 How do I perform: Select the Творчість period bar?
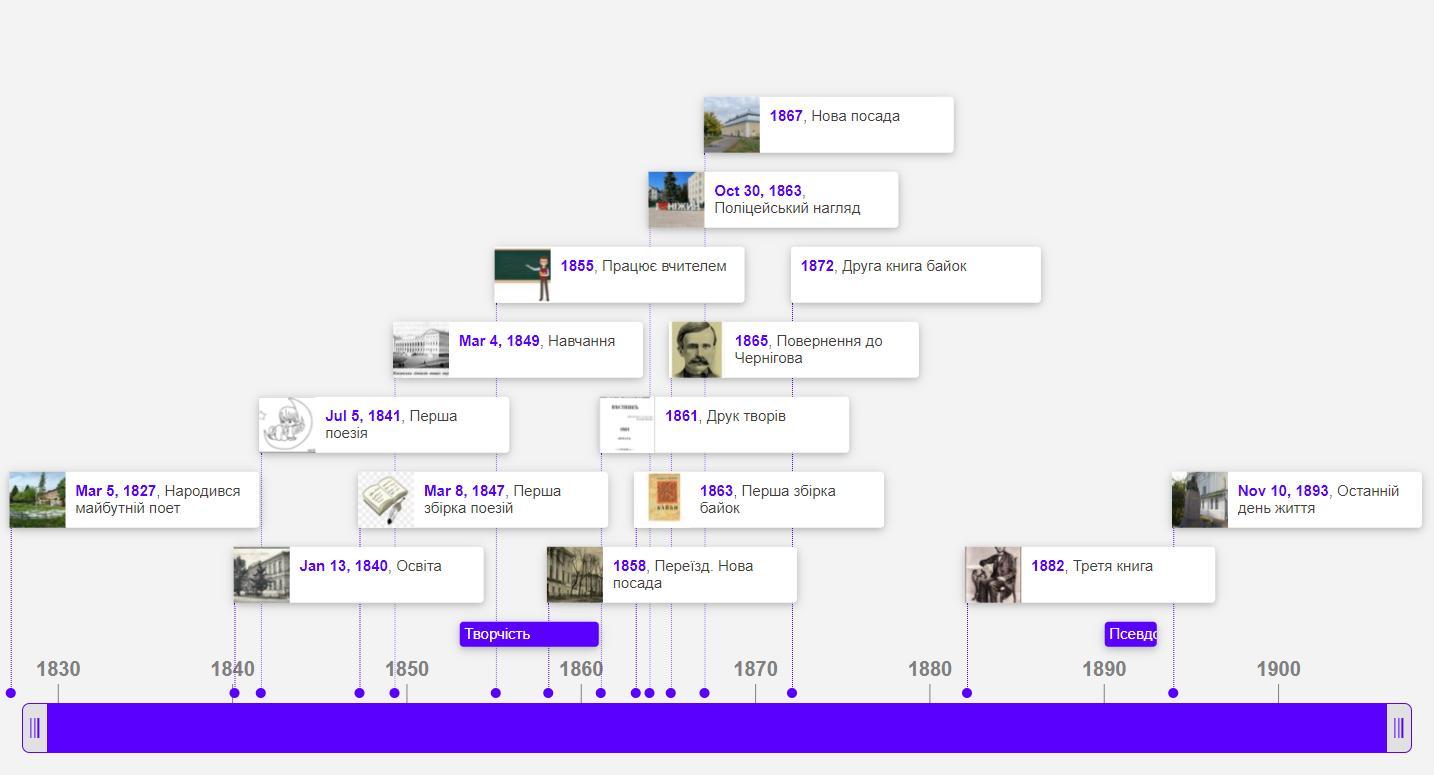click(x=529, y=634)
